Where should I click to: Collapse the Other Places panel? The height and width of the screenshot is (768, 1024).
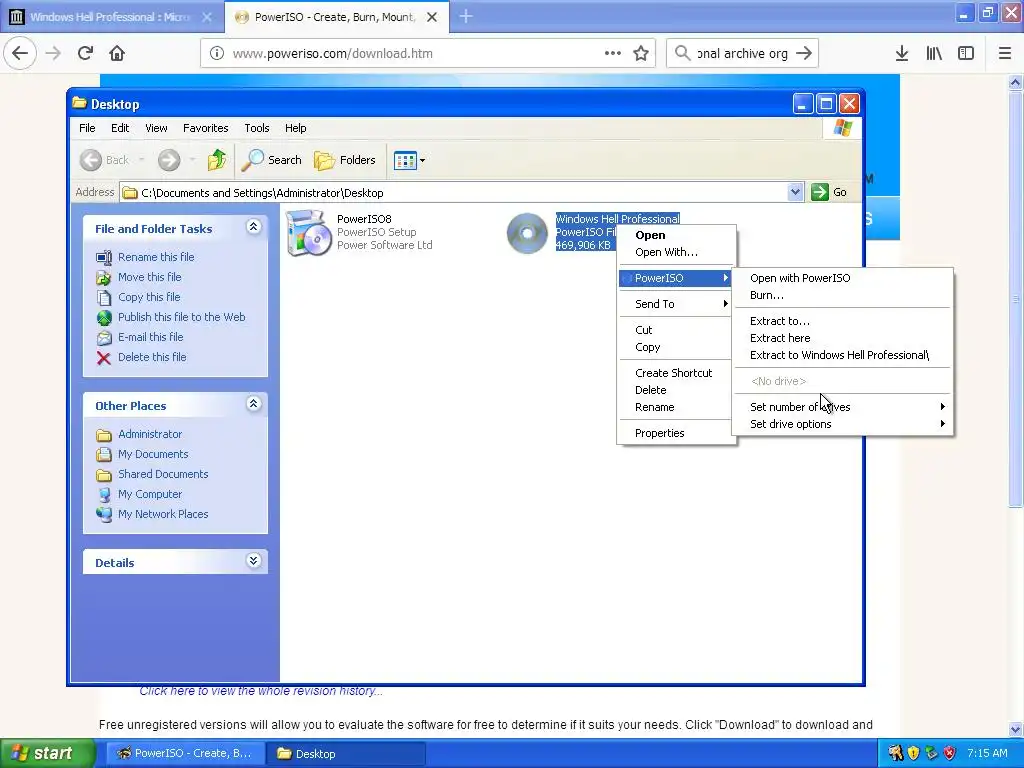click(254, 404)
